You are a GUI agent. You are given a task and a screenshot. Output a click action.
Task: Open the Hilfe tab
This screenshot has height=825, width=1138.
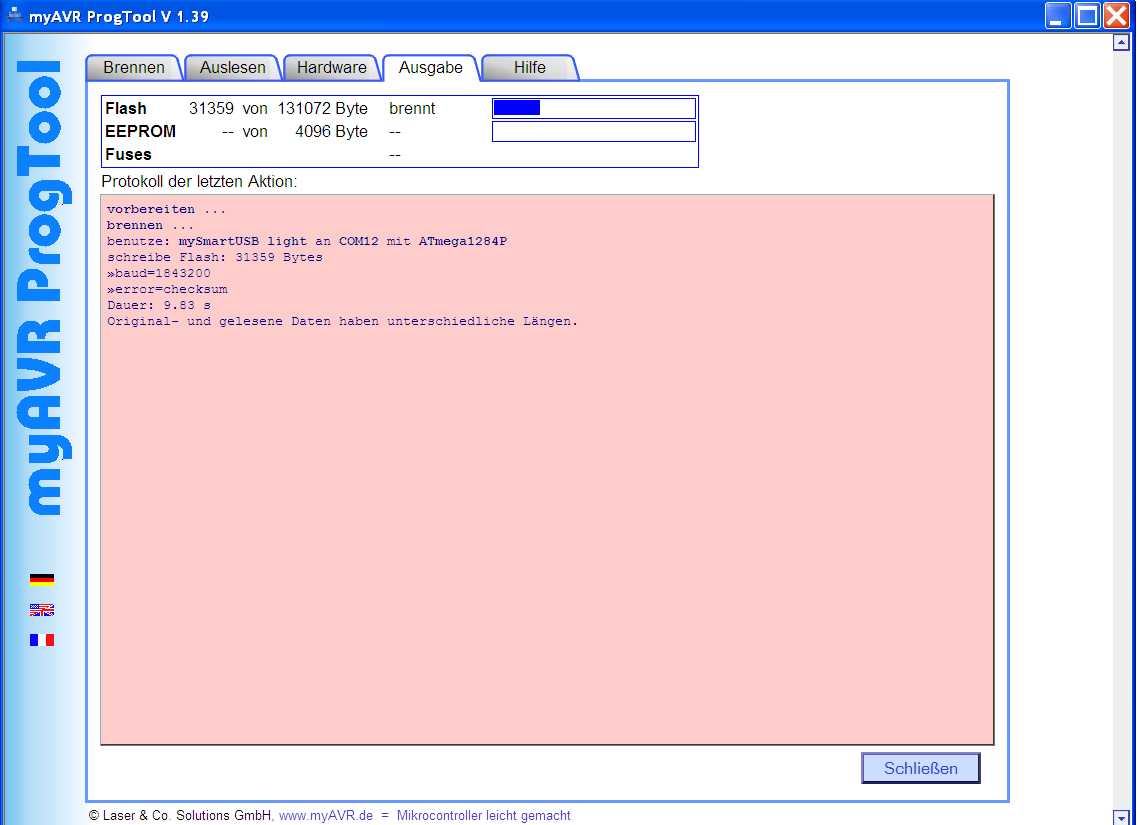[x=530, y=67]
